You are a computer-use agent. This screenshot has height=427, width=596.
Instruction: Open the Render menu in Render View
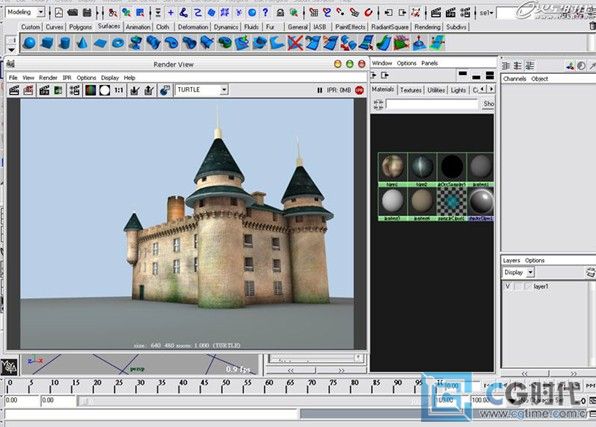[48, 78]
